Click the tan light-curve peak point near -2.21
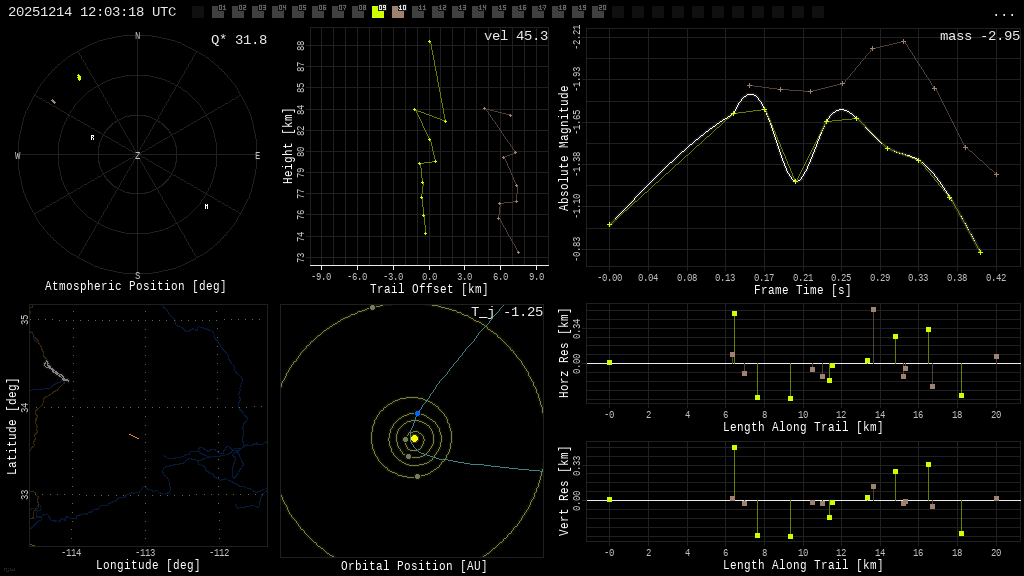Viewport: 1024px width, 576px height. [x=904, y=41]
